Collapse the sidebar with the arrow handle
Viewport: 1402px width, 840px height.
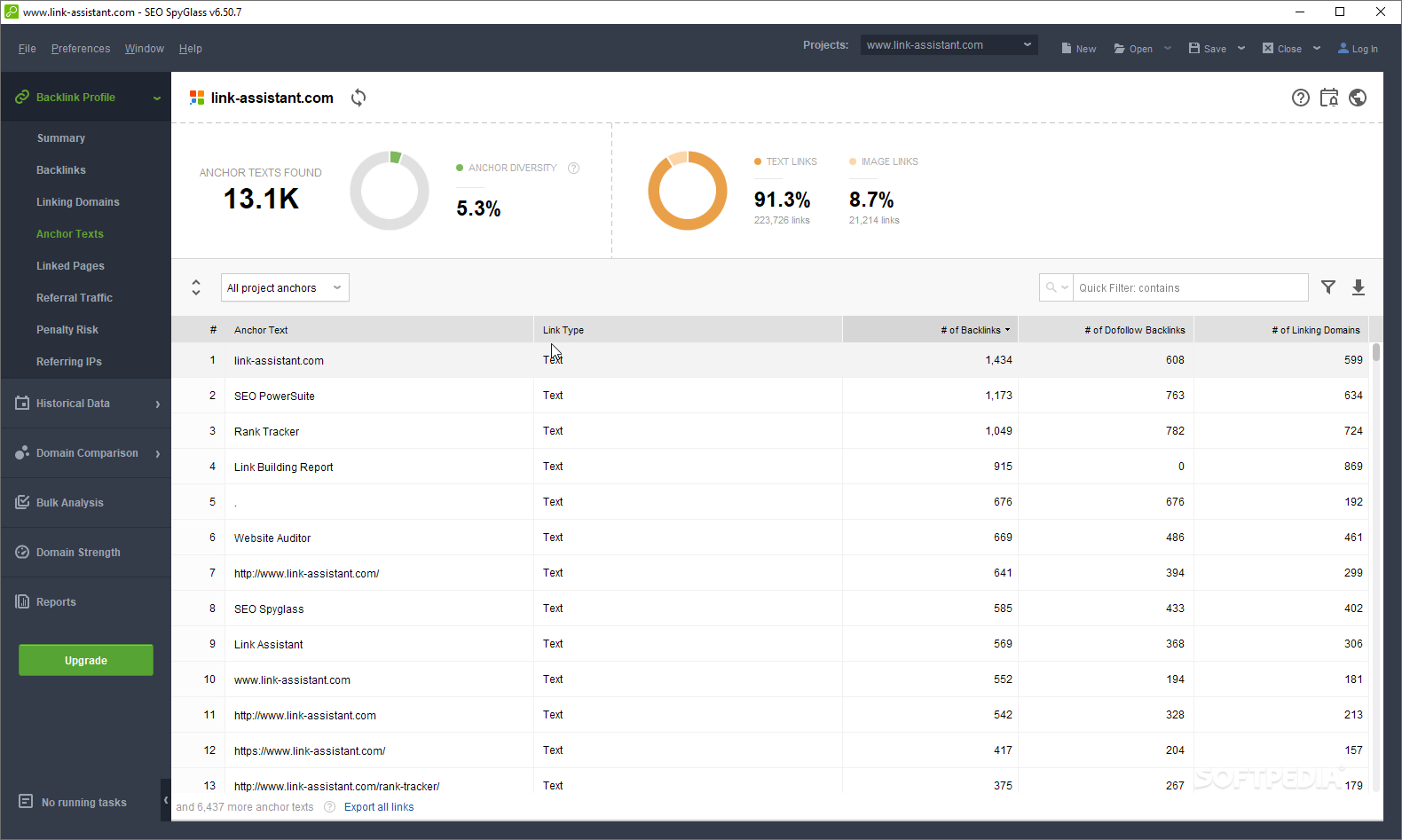pos(166,800)
